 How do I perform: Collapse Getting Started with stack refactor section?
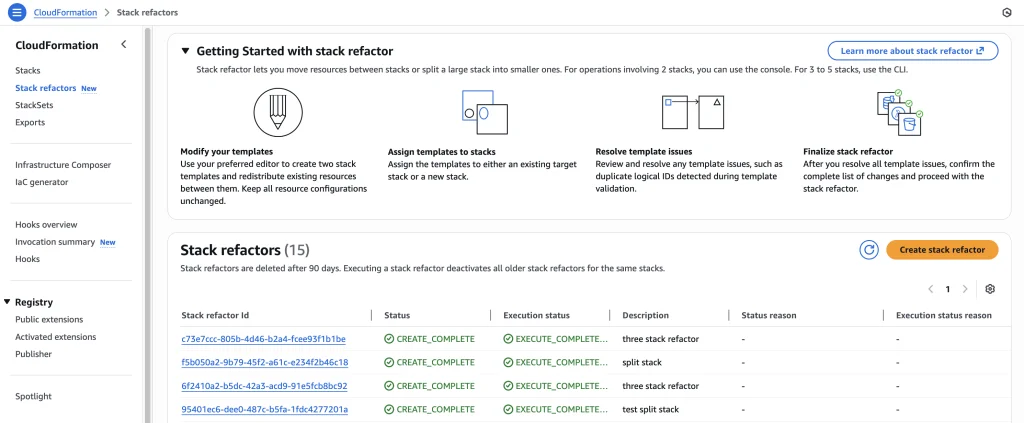185,51
